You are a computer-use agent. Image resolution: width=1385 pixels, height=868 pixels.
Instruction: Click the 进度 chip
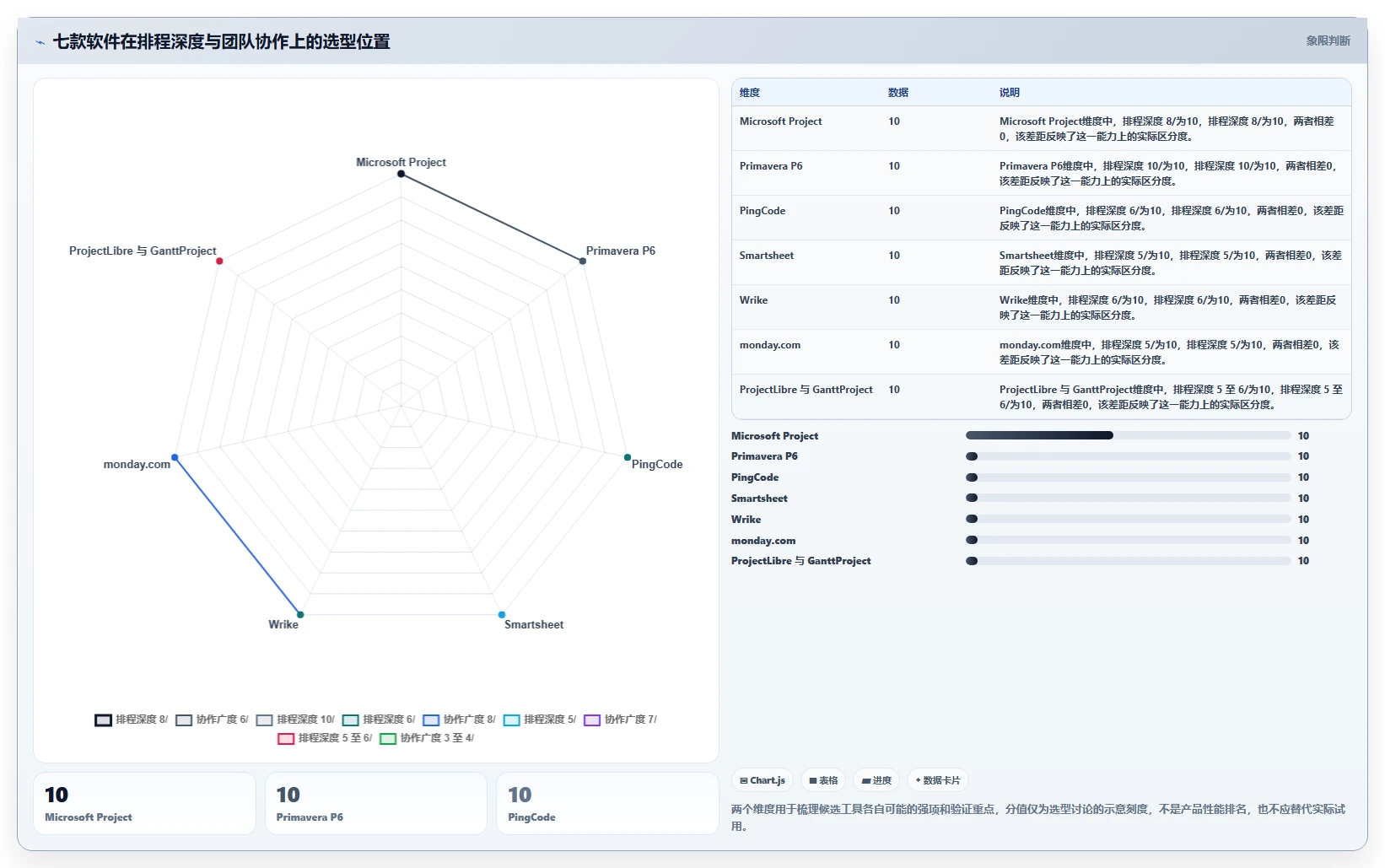click(876, 780)
